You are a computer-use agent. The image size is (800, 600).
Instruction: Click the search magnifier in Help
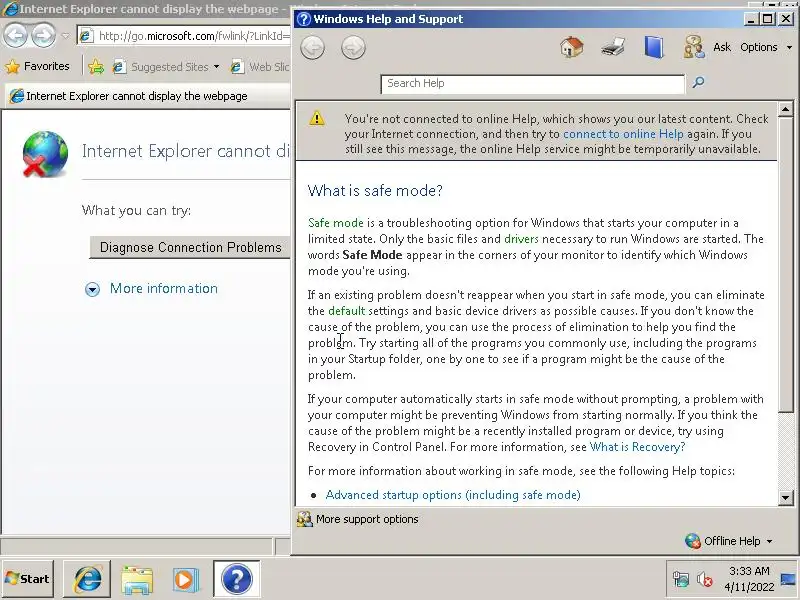[698, 82]
